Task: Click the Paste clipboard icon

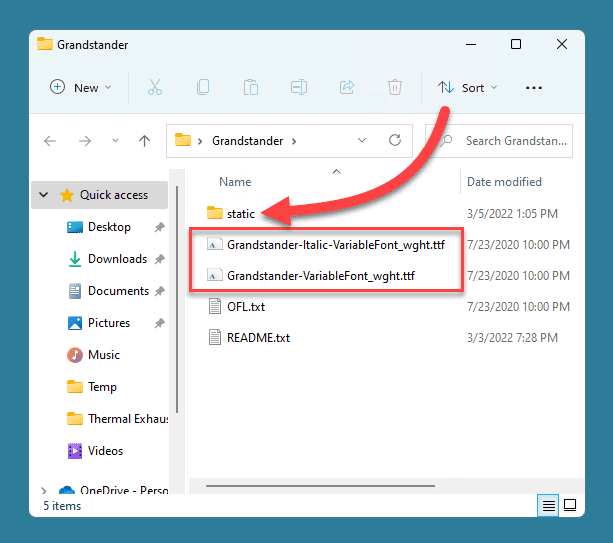Action: click(251, 87)
